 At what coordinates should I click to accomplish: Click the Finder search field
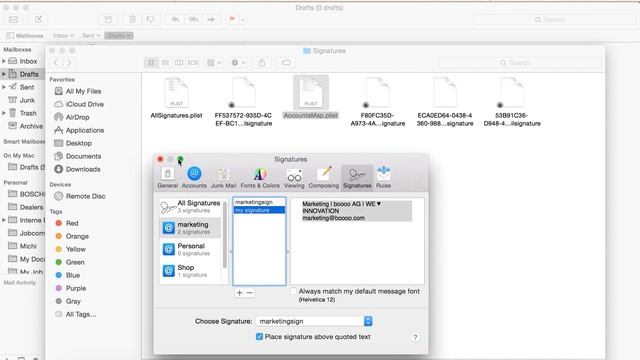click(x=520, y=62)
